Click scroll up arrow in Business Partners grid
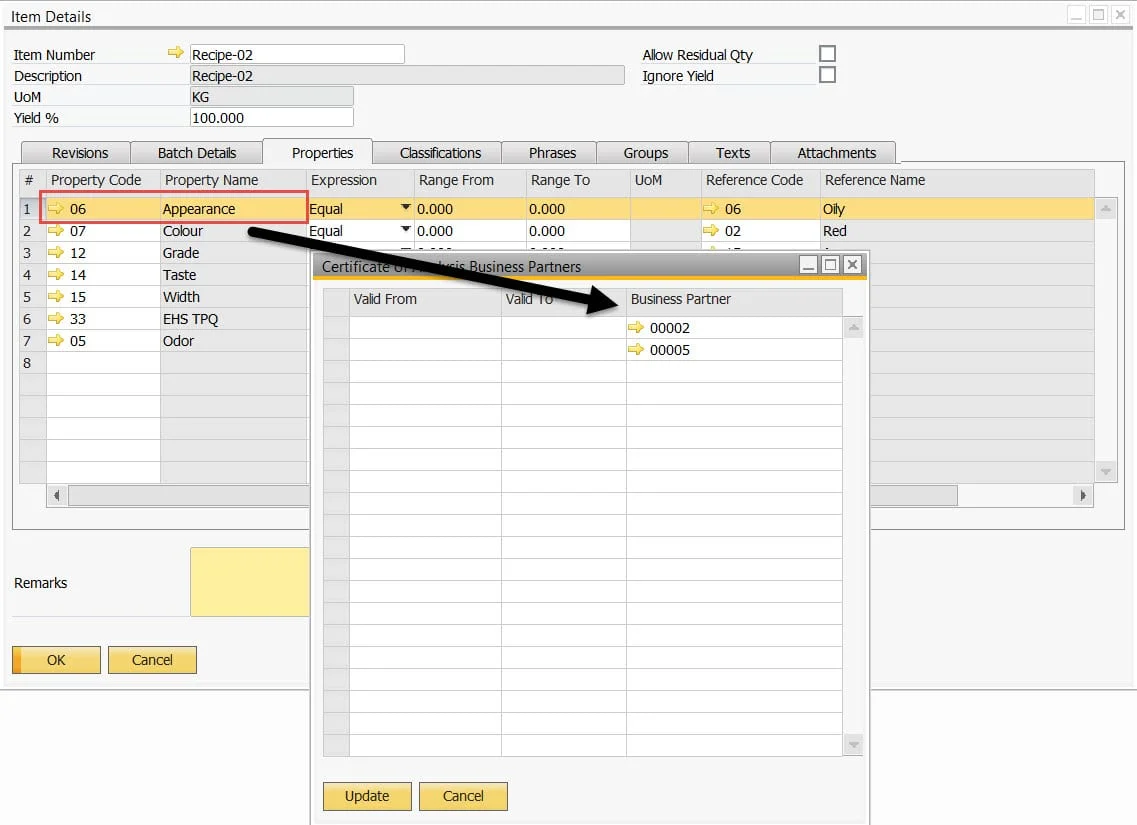 (x=853, y=328)
